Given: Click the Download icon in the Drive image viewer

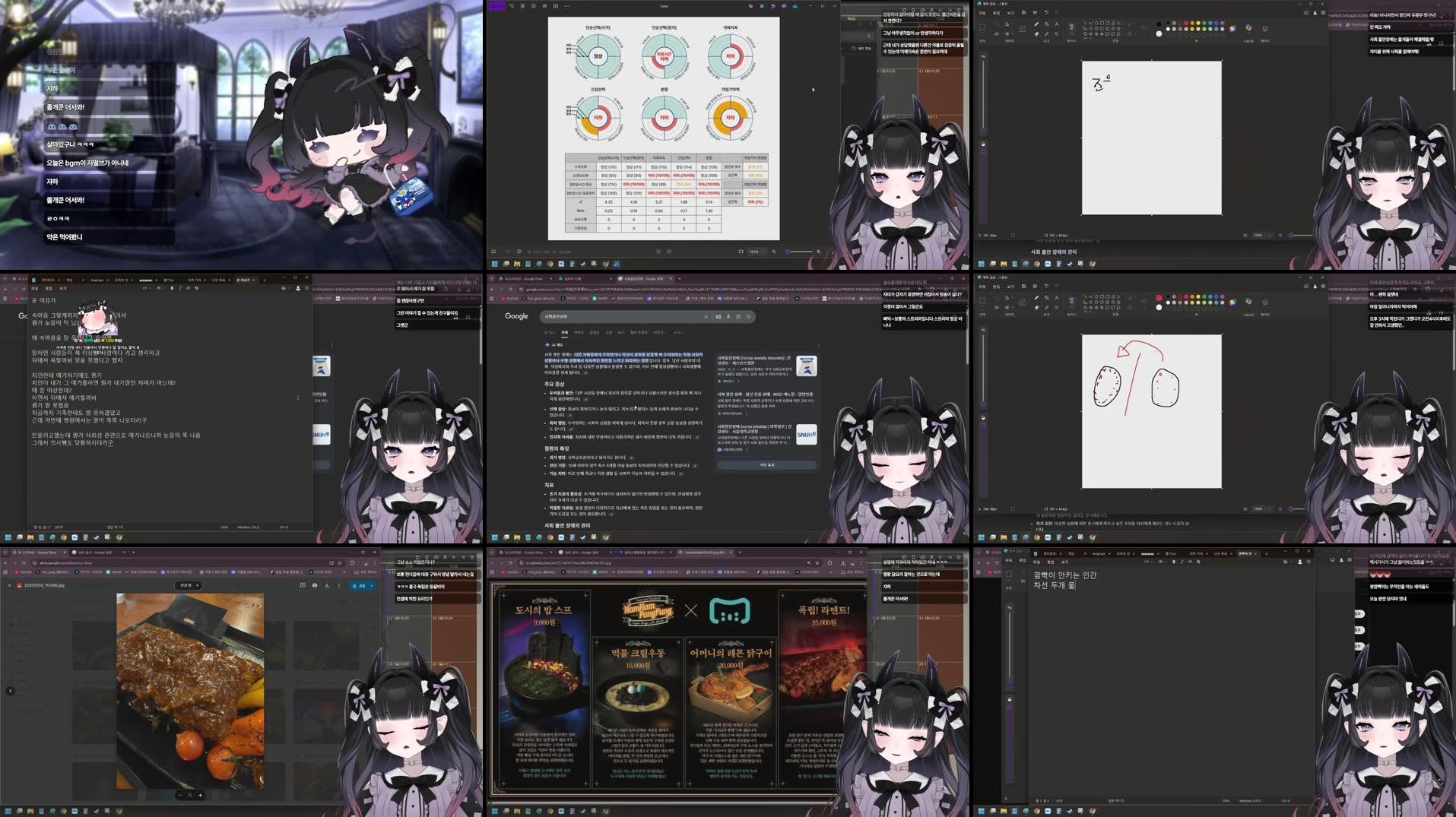Looking at the screenshot, I should point(327,586).
